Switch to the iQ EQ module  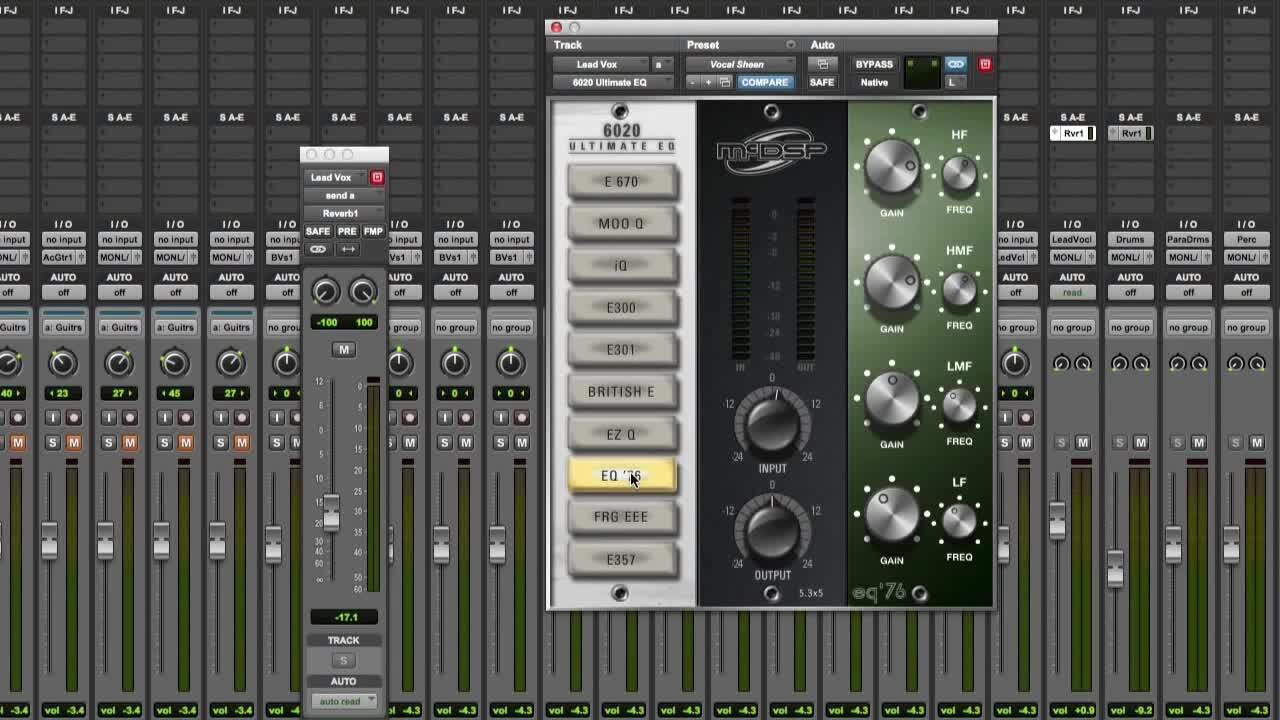[622, 266]
